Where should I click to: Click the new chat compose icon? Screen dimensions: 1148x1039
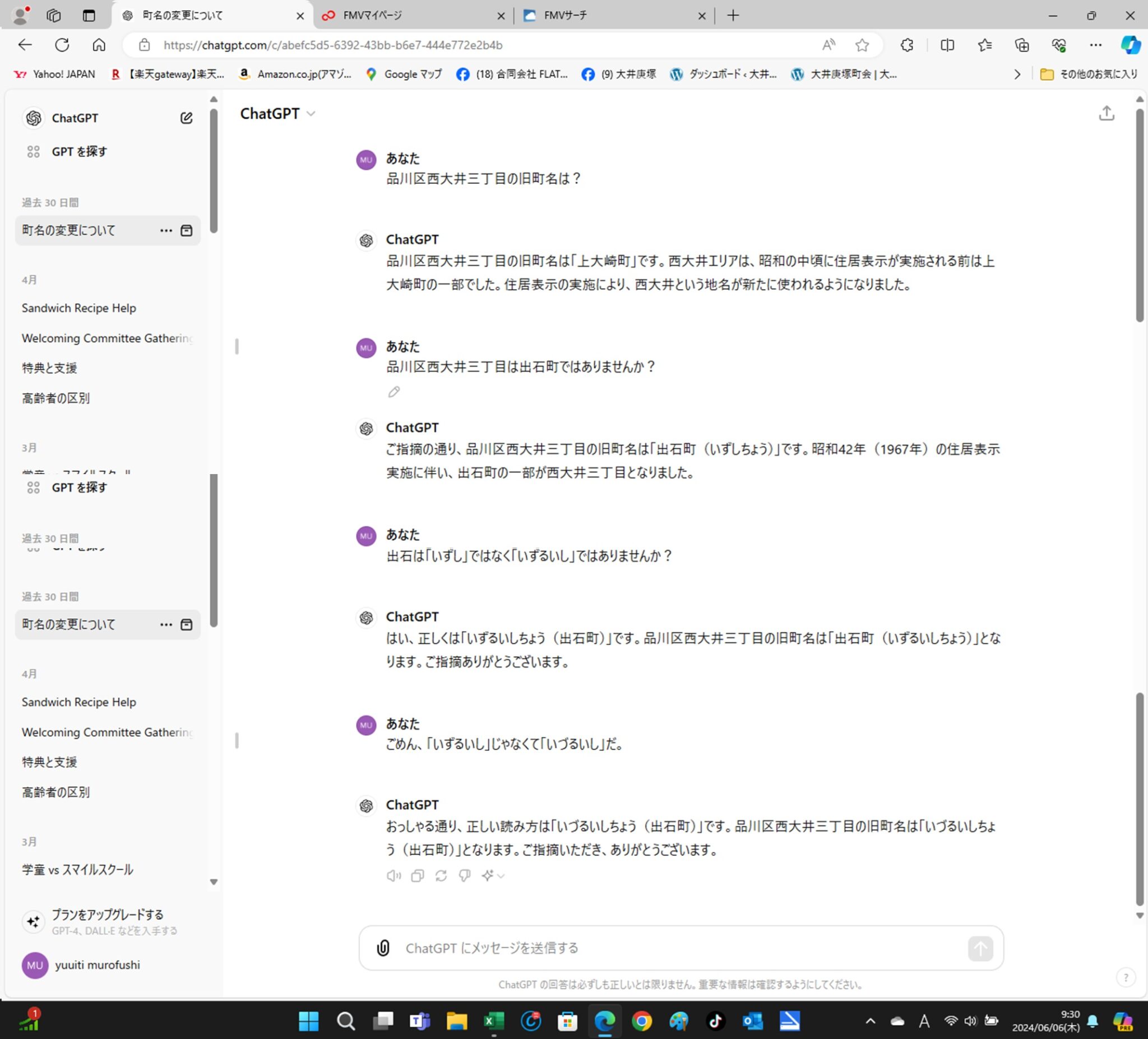tap(186, 118)
